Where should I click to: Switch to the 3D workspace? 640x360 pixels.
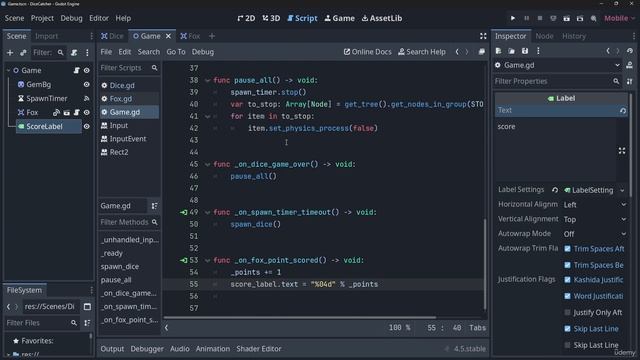(271, 18)
